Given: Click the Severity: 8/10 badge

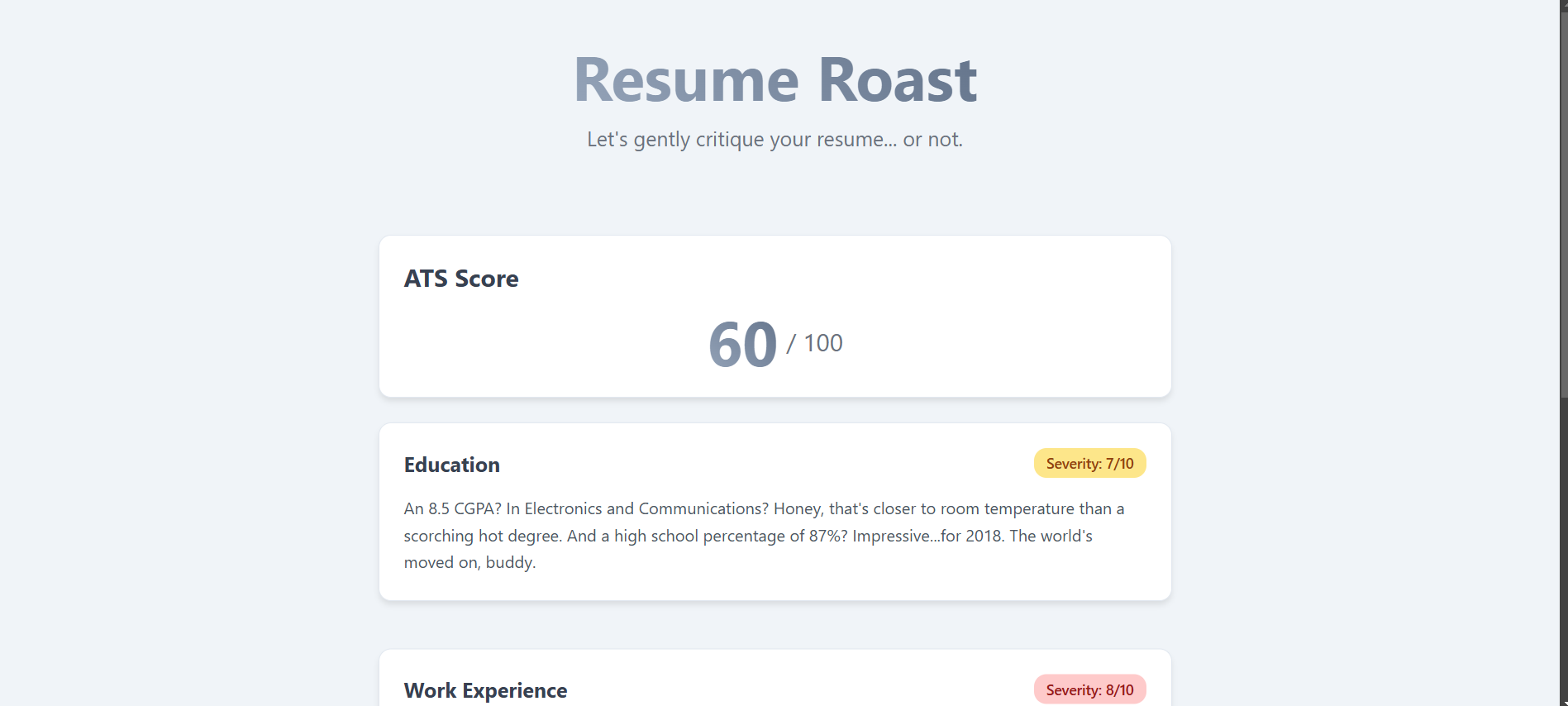Looking at the screenshot, I should point(1089,689).
